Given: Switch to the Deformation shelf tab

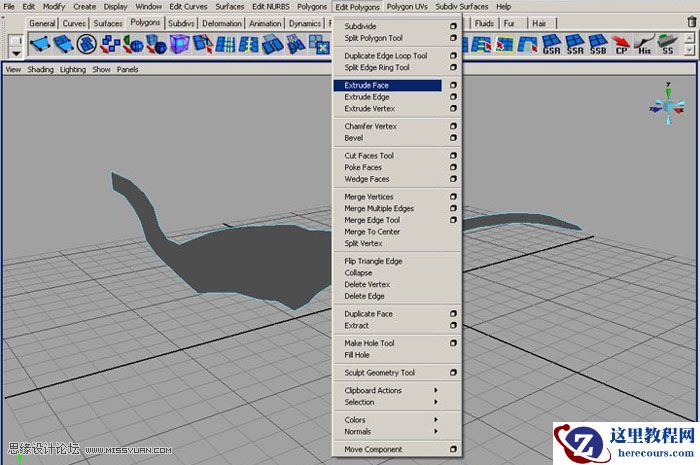Looking at the screenshot, I should tap(221, 23).
